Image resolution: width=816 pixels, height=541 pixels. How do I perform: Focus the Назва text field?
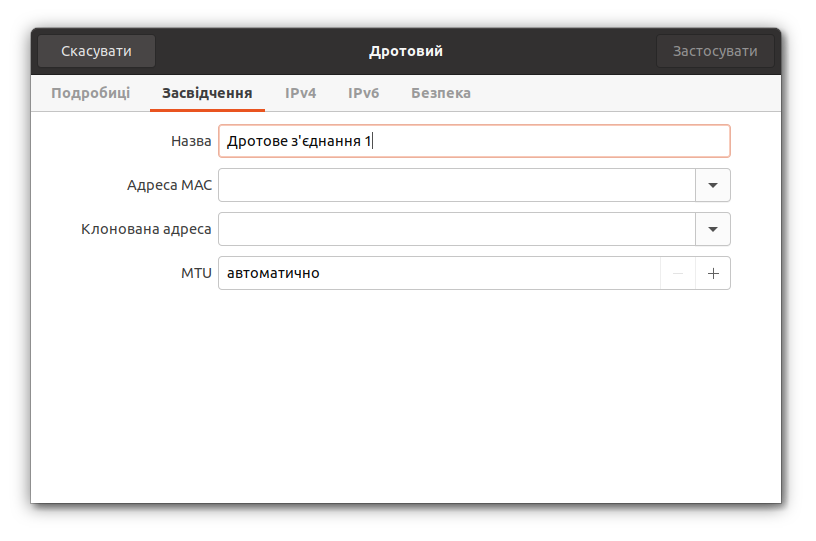(474, 141)
